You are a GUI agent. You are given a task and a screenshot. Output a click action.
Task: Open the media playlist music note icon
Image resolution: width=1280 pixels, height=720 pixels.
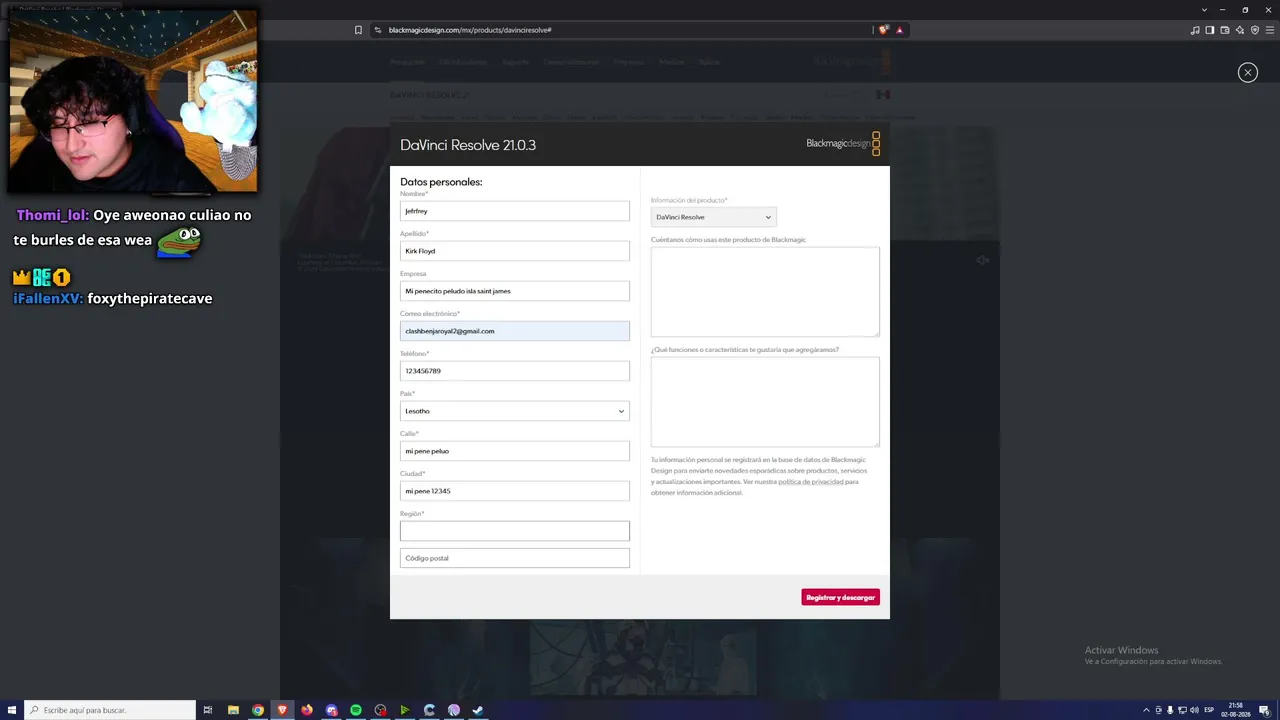(x=1195, y=30)
